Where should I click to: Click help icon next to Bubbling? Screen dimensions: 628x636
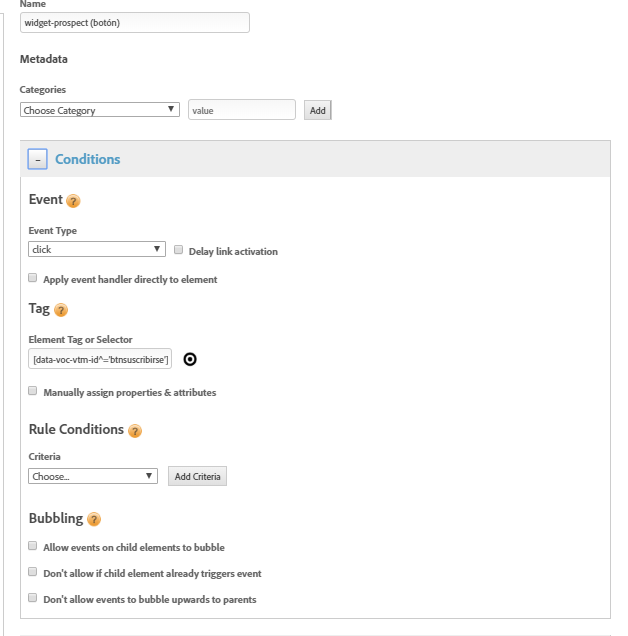[94, 520]
